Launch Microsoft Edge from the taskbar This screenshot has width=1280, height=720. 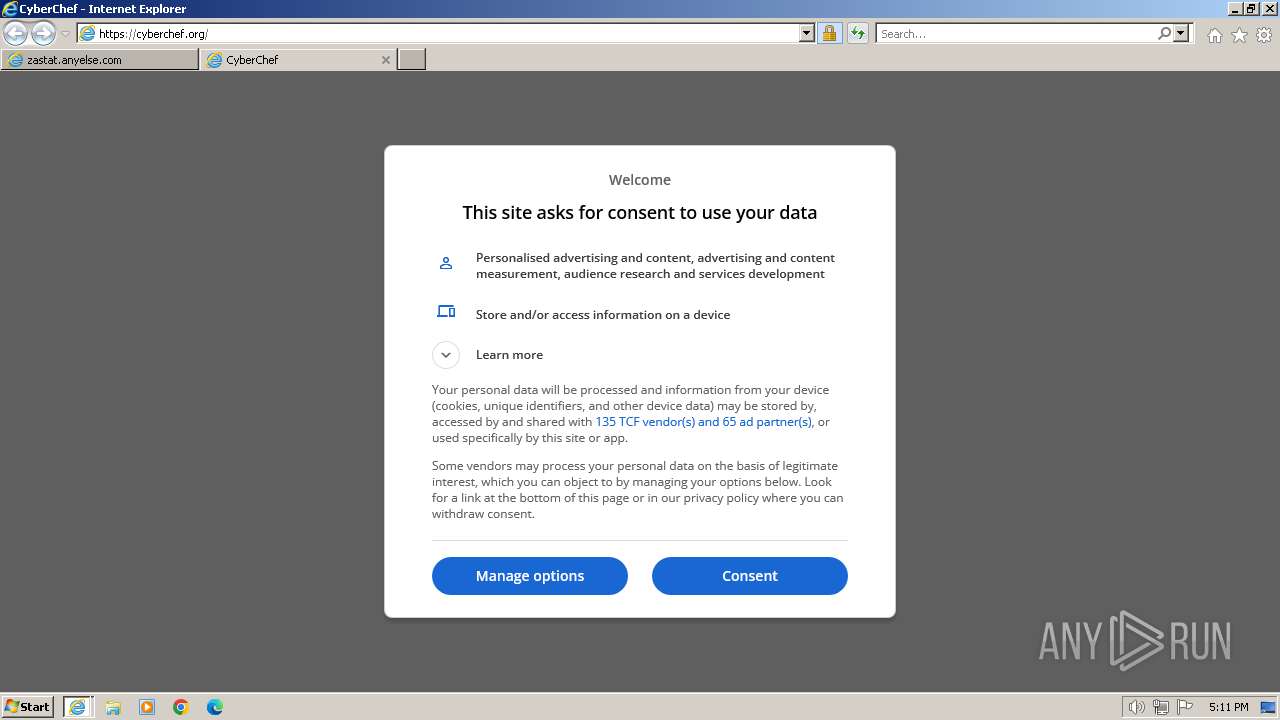click(215, 707)
